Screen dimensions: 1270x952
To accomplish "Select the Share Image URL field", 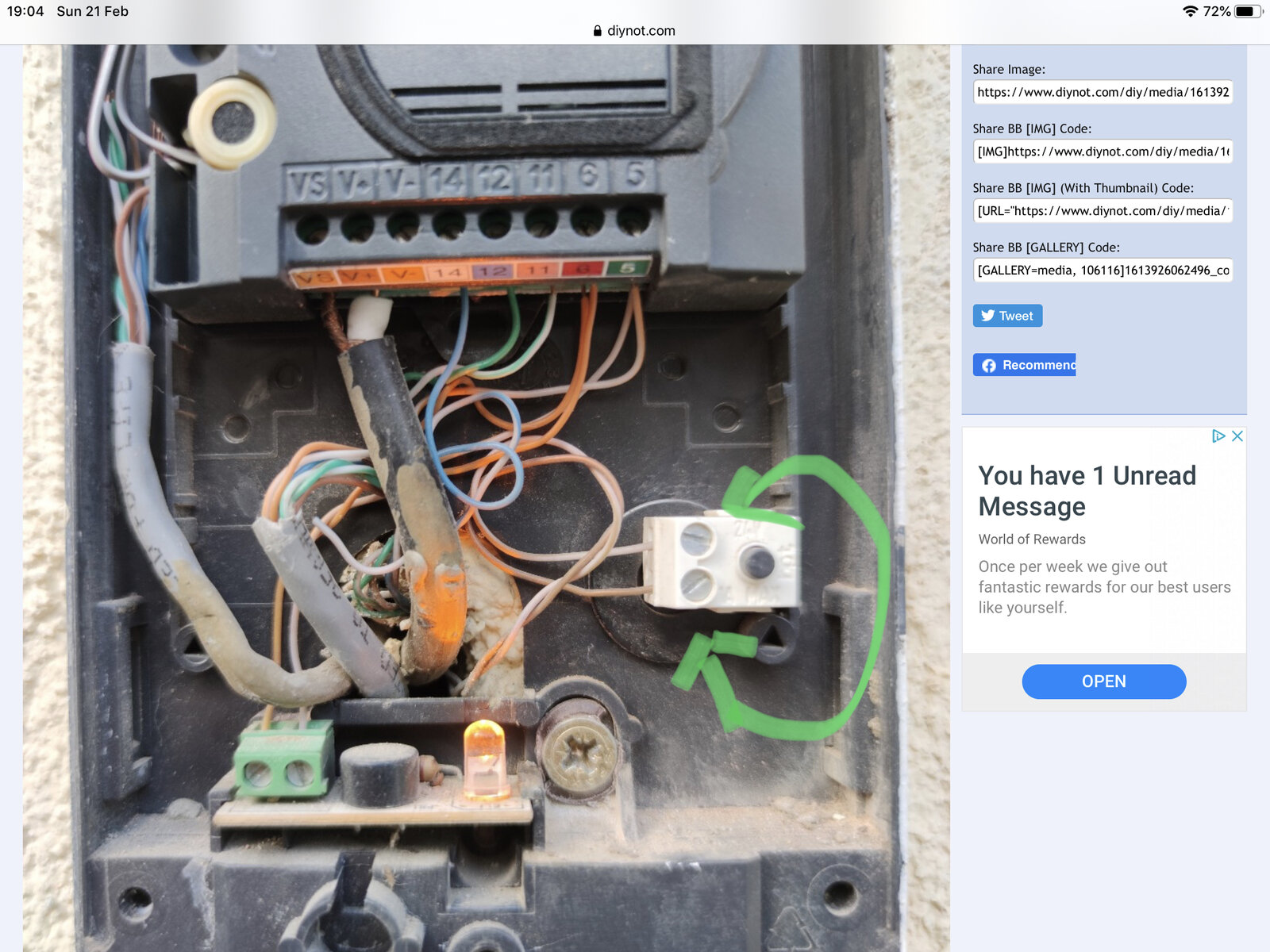I will (x=1103, y=92).
